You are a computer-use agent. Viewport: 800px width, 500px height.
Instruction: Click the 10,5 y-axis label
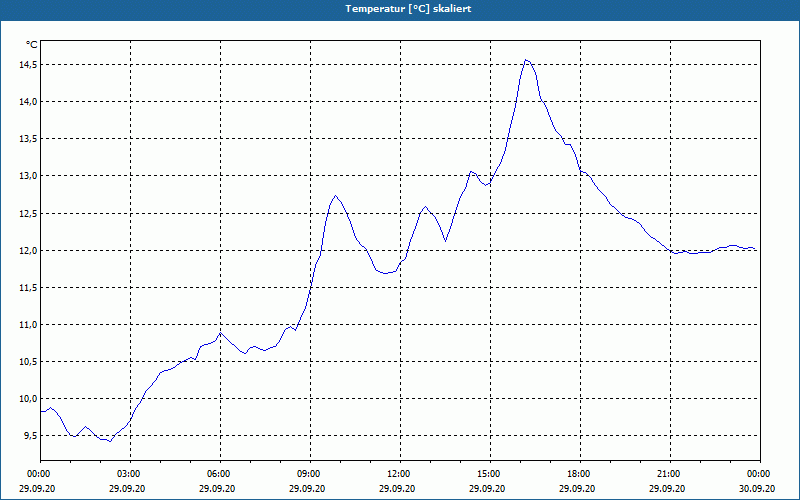click(x=28, y=362)
